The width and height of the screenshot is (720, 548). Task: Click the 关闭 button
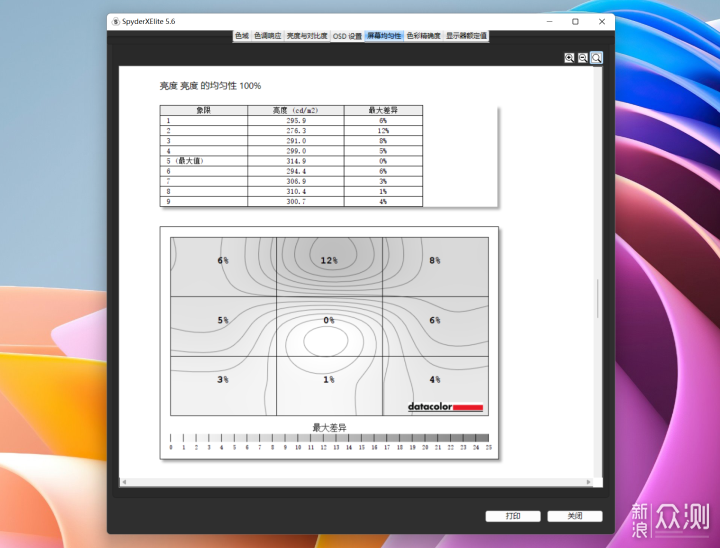[575, 516]
